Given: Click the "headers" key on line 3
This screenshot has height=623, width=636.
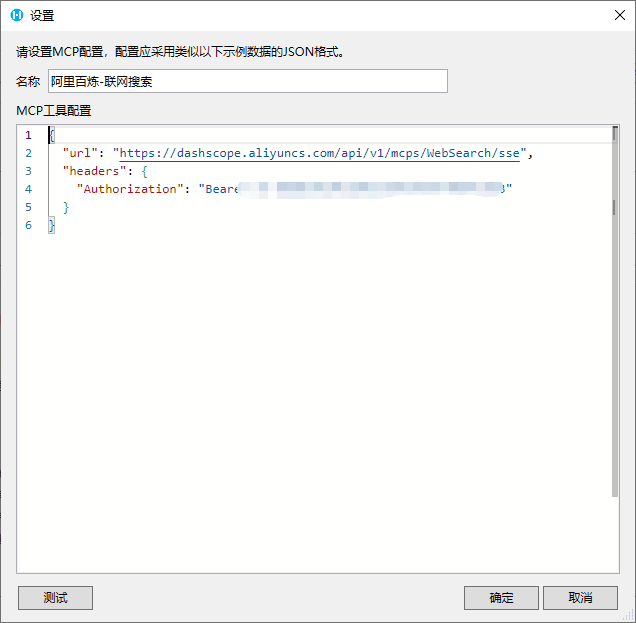Looking at the screenshot, I should [x=95, y=171].
